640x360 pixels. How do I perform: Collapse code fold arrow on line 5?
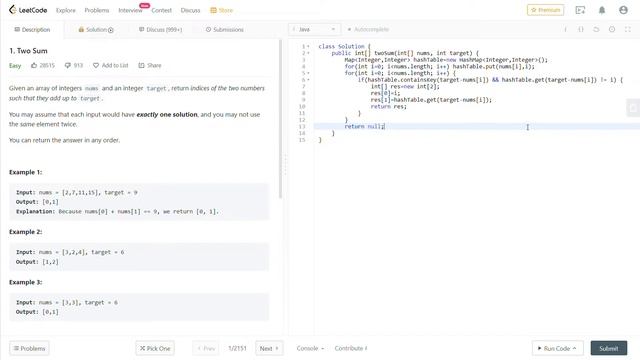pos(308,73)
